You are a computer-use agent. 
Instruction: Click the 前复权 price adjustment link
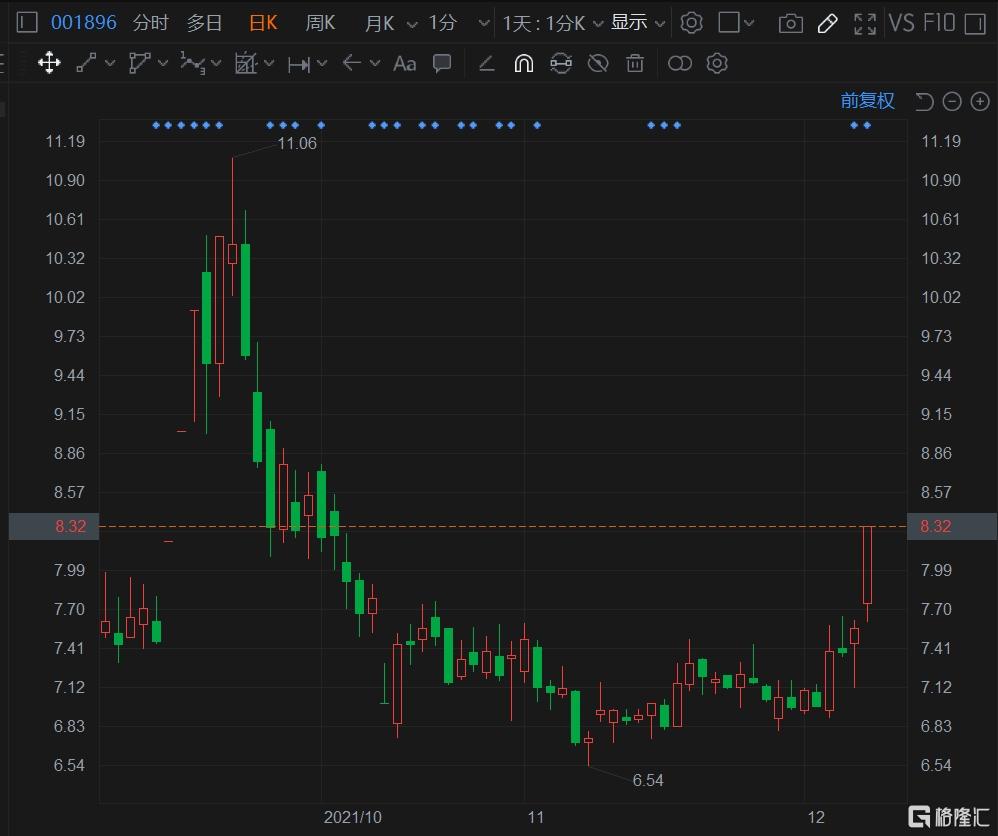(x=867, y=101)
